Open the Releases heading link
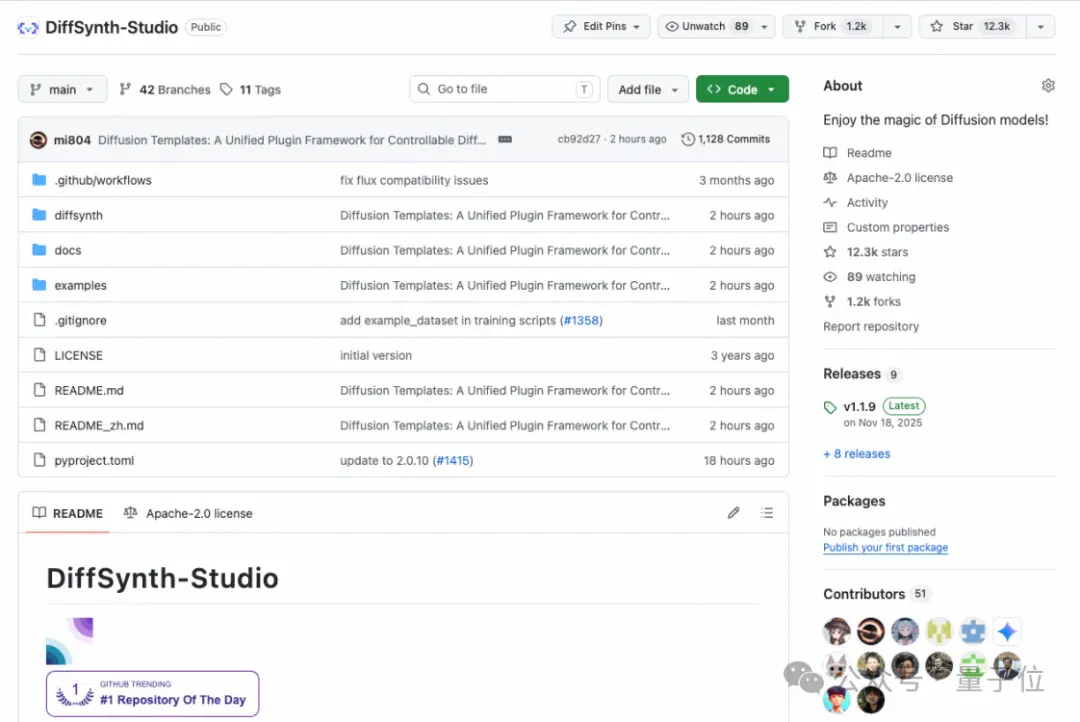 pyautogui.click(x=852, y=374)
